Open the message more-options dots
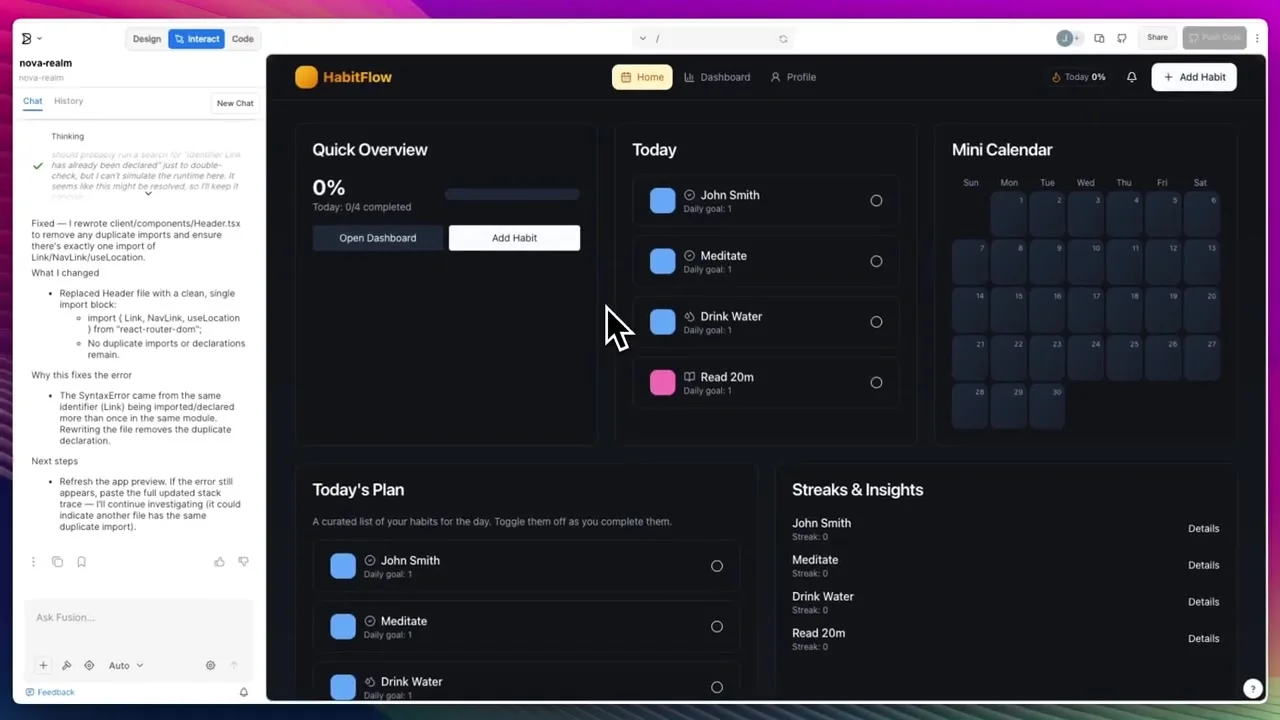This screenshot has height=720, width=1280. (33, 562)
